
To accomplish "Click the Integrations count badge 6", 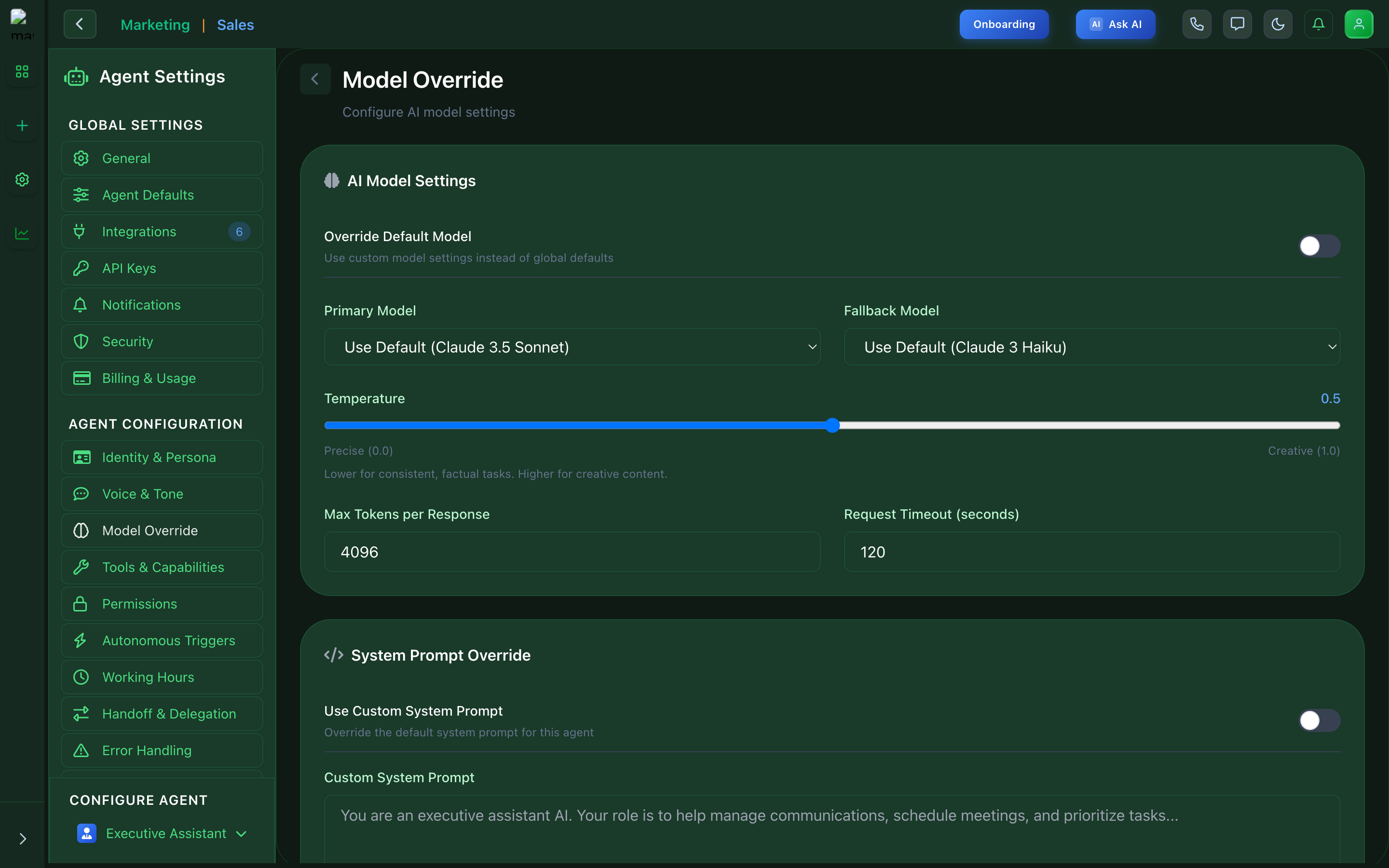I will tap(239, 232).
